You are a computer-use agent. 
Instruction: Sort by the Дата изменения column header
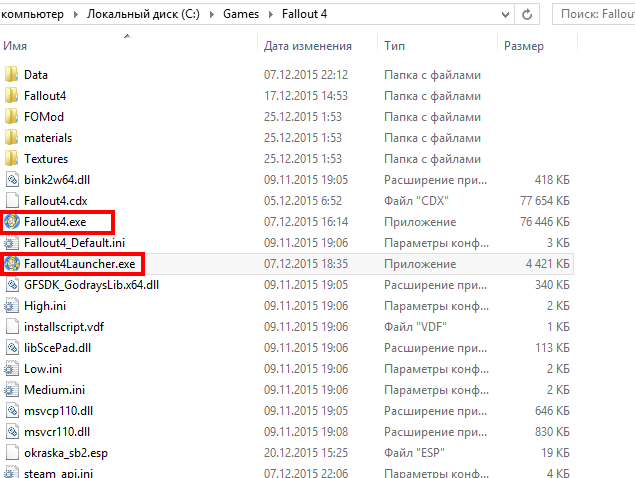(x=308, y=46)
